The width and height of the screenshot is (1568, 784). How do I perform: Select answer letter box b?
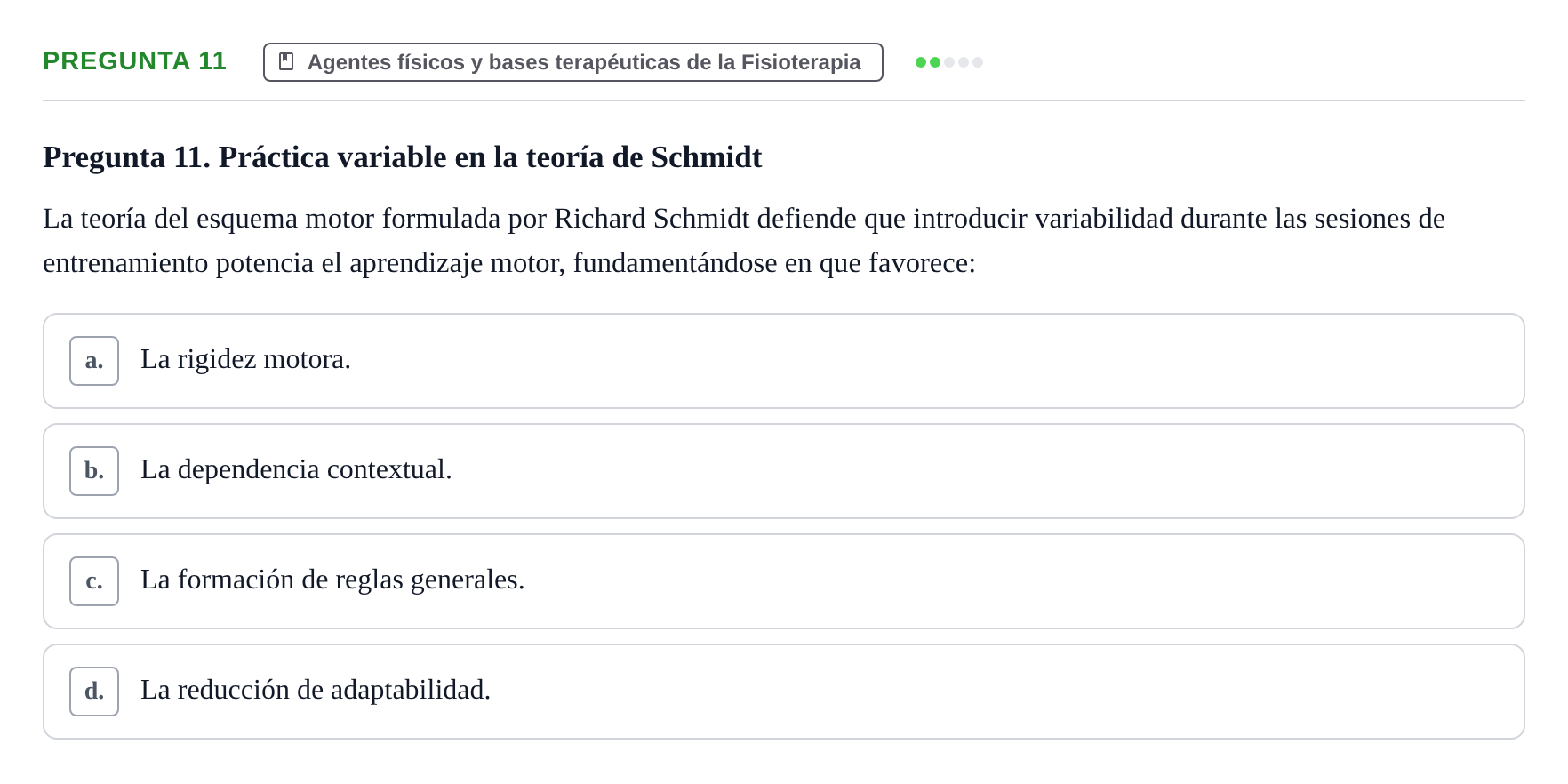click(94, 471)
